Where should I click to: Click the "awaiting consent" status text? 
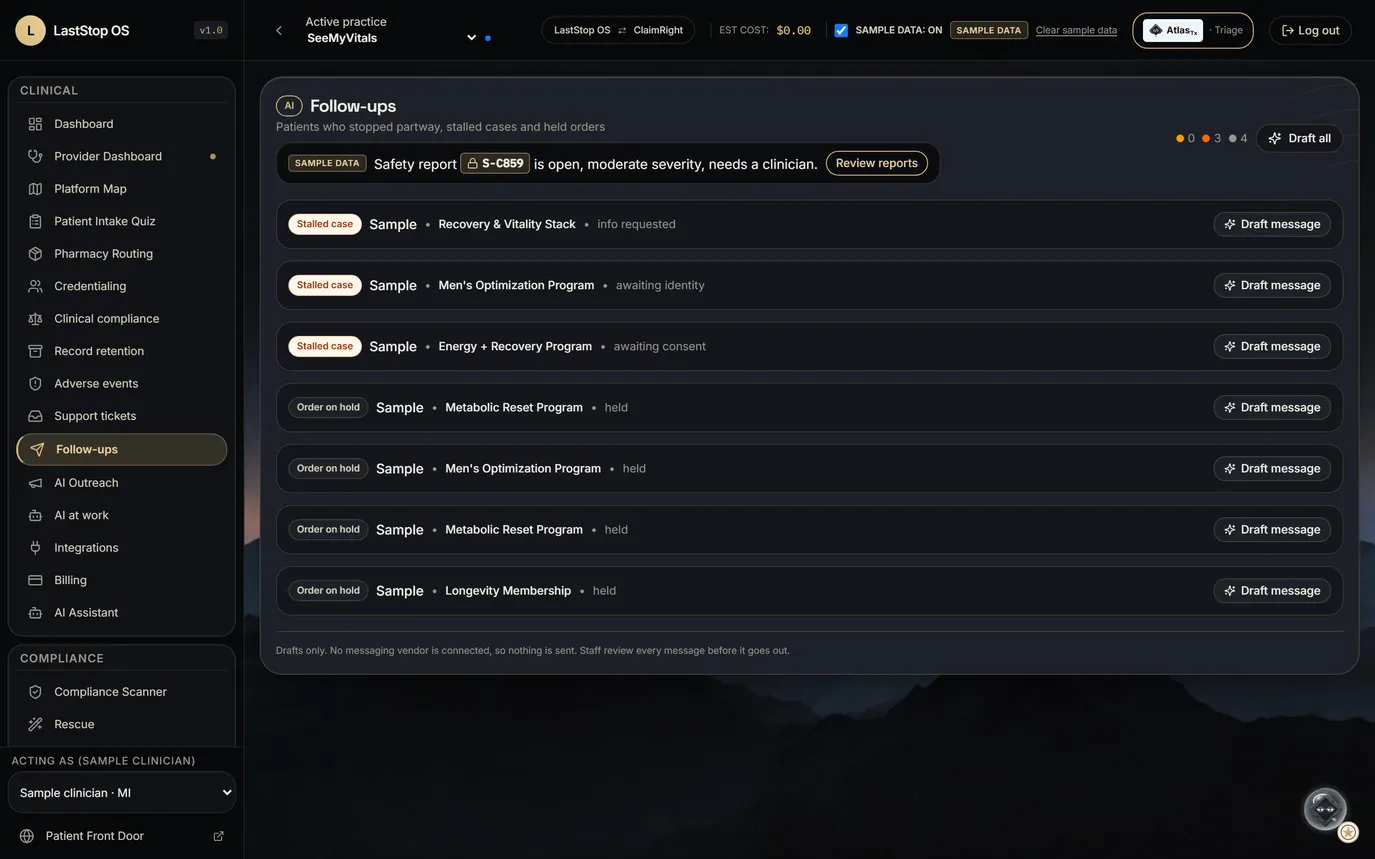point(660,346)
